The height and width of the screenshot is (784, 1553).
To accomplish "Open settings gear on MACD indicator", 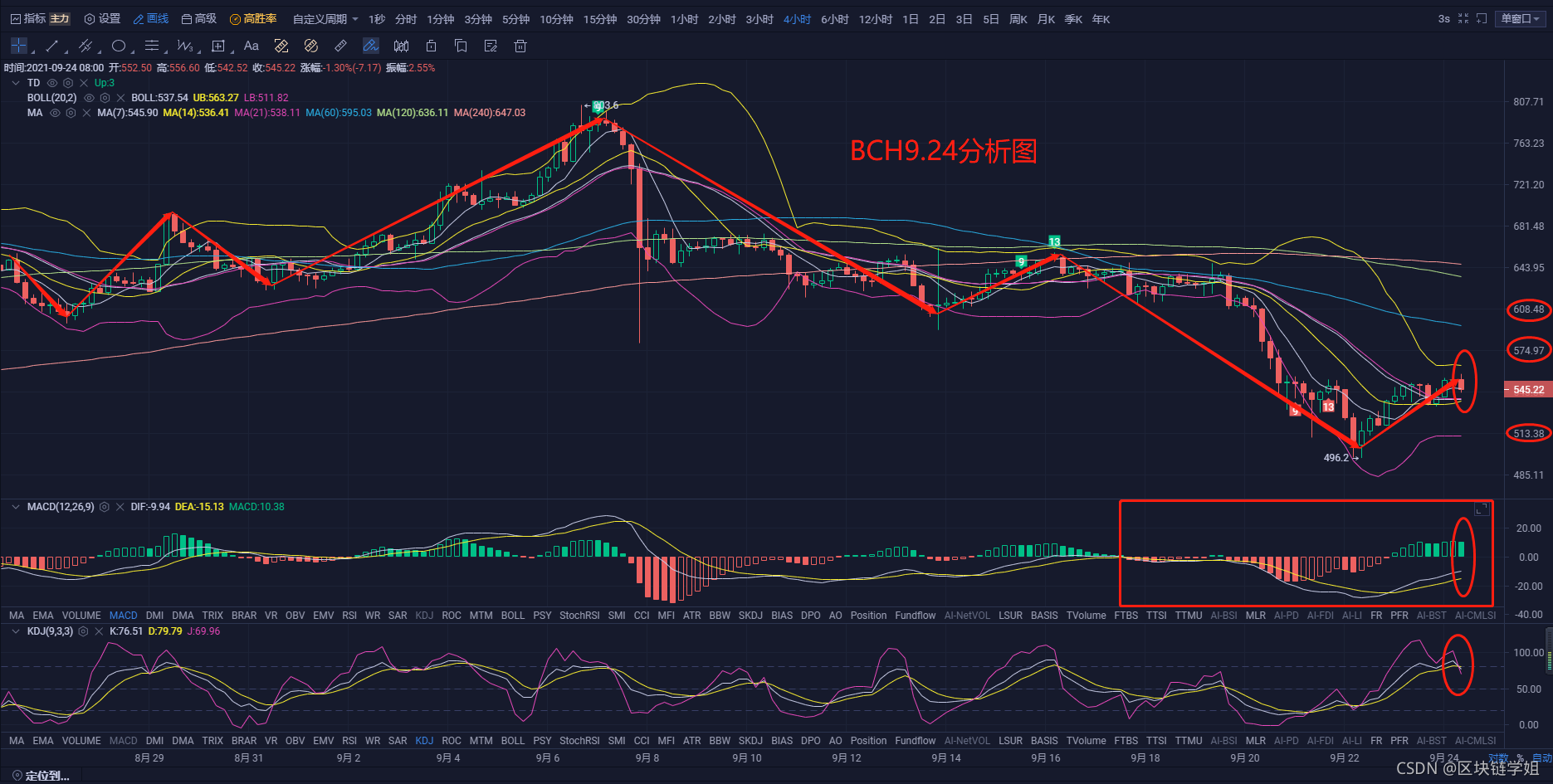I will point(105,507).
